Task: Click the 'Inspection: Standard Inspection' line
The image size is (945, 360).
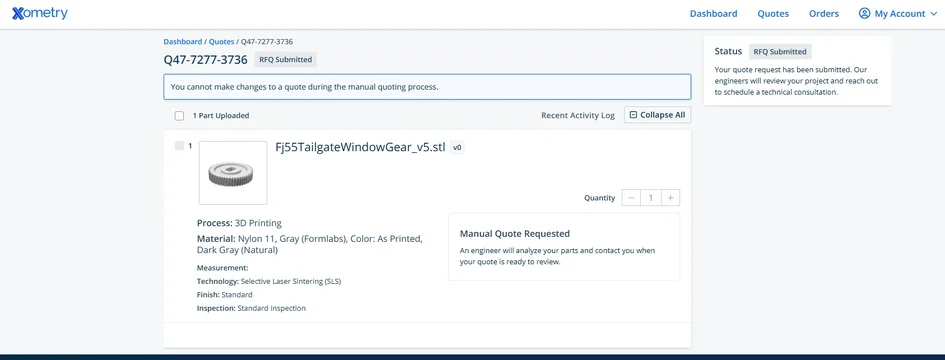Action: (x=251, y=308)
